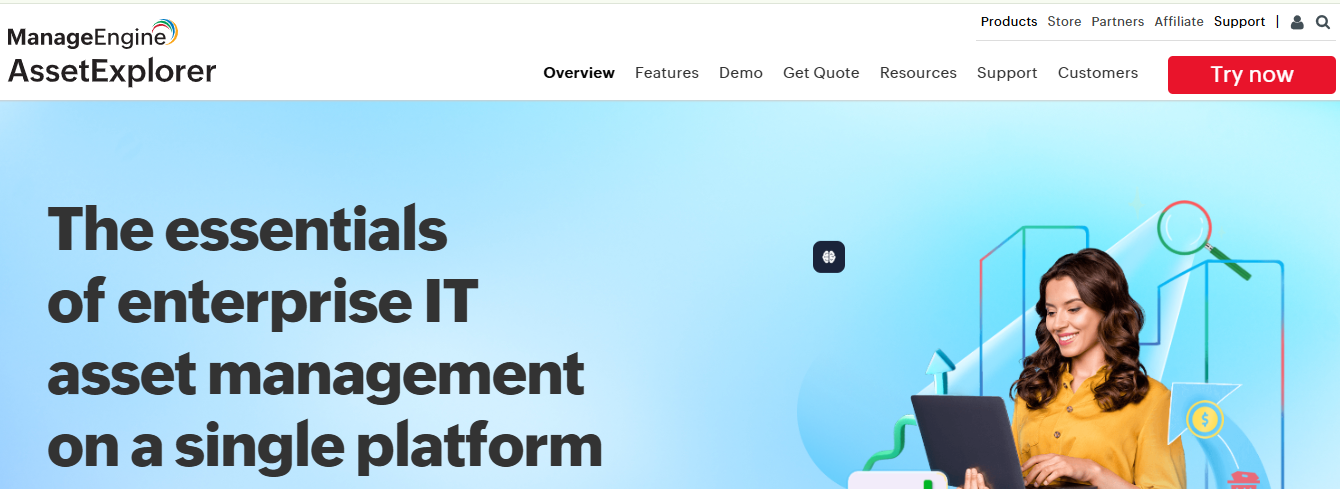
Task: Open the user account icon
Action: (x=1297, y=22)
